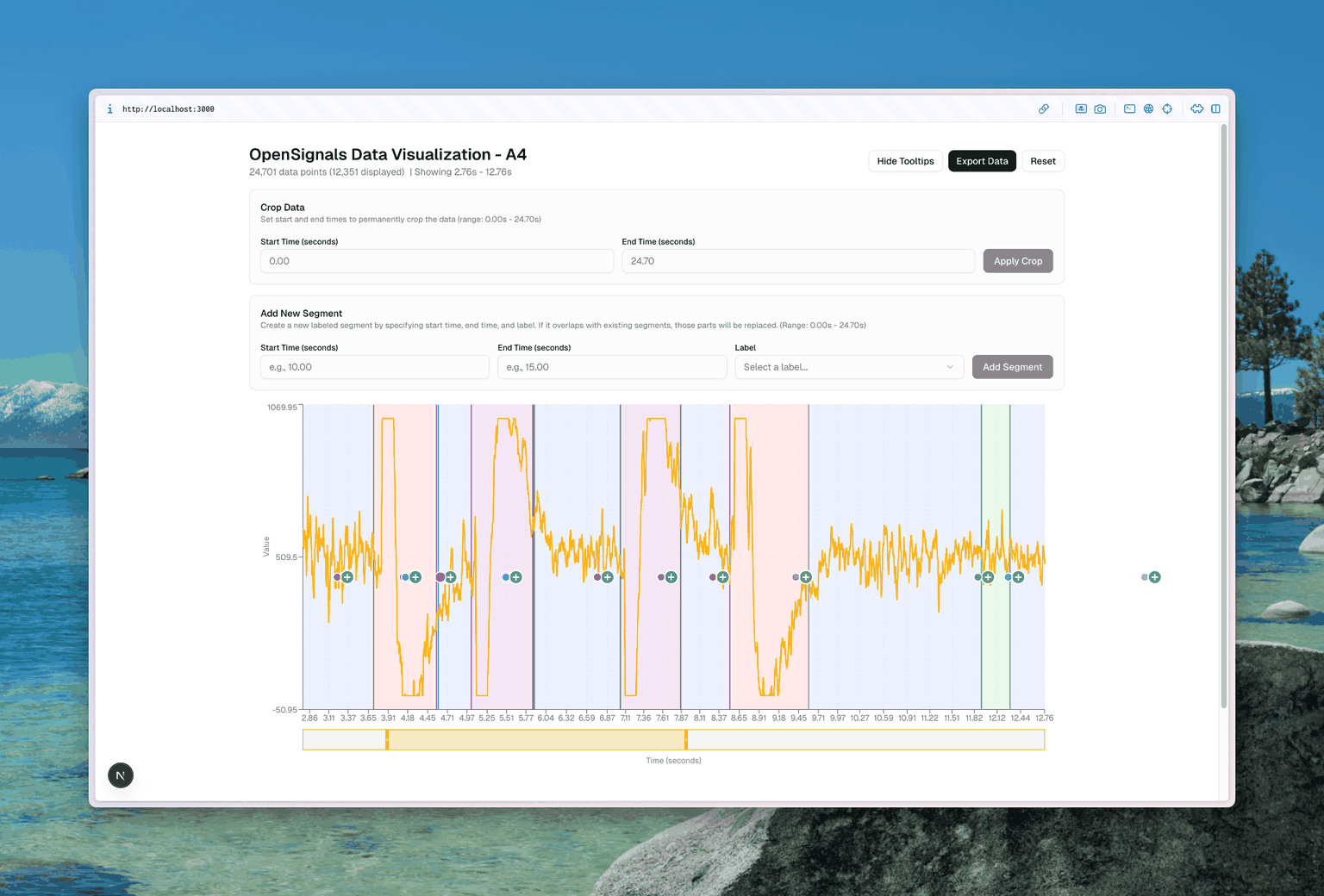Click the crosshair target icon in toolbar
Image resolution: width=1324 pixels, height=896 pixels.
(x=1167, y=109)
